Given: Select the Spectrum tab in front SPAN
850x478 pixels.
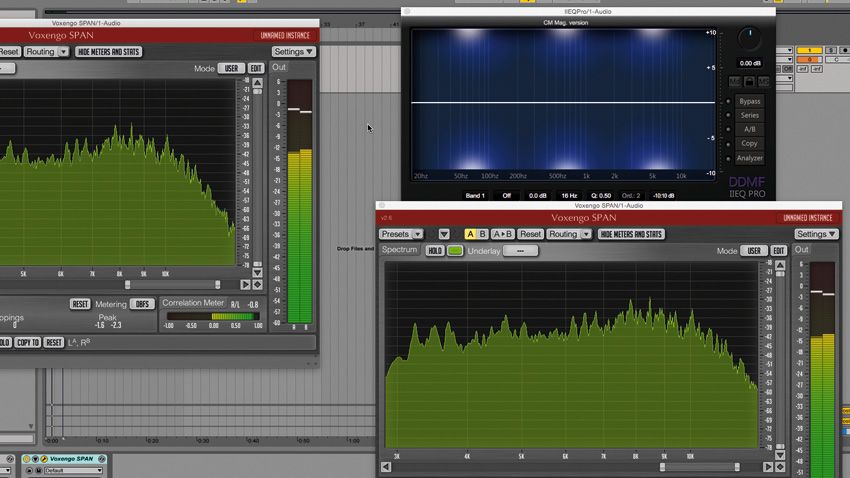Looking at the screenshot, I should [x=400, y=250].
